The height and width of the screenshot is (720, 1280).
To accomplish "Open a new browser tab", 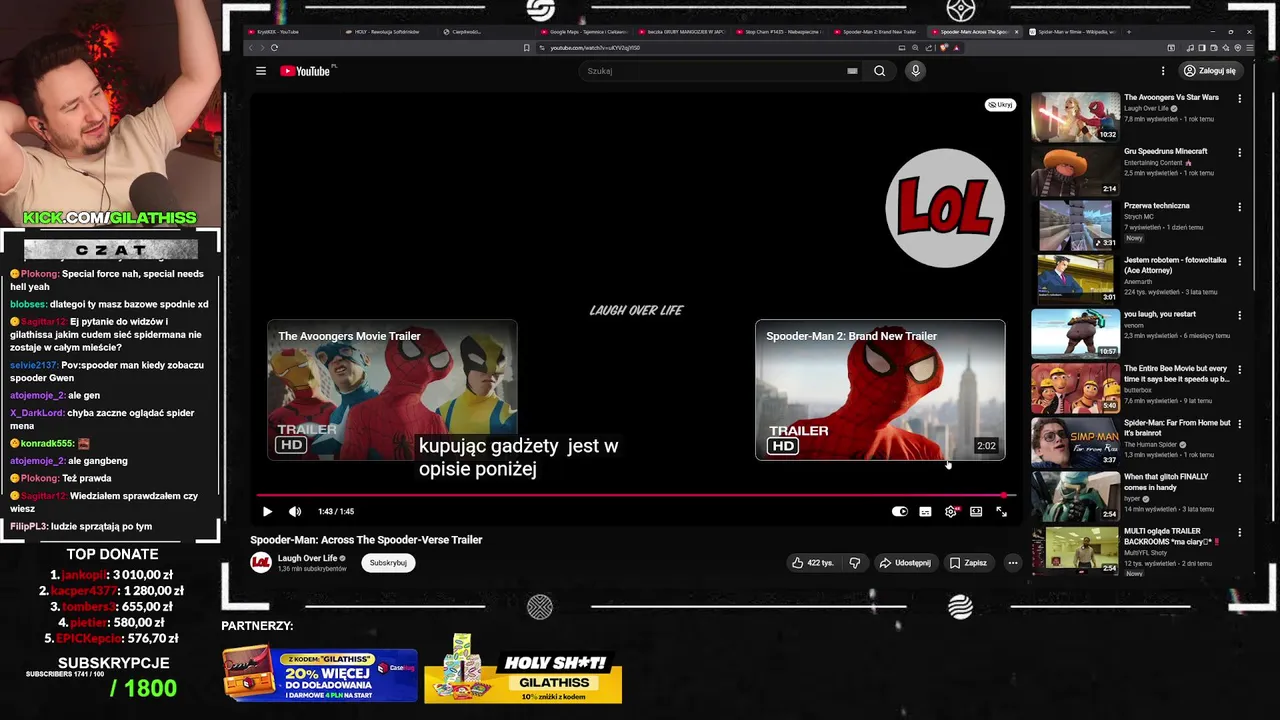I will pos(1129,32).
